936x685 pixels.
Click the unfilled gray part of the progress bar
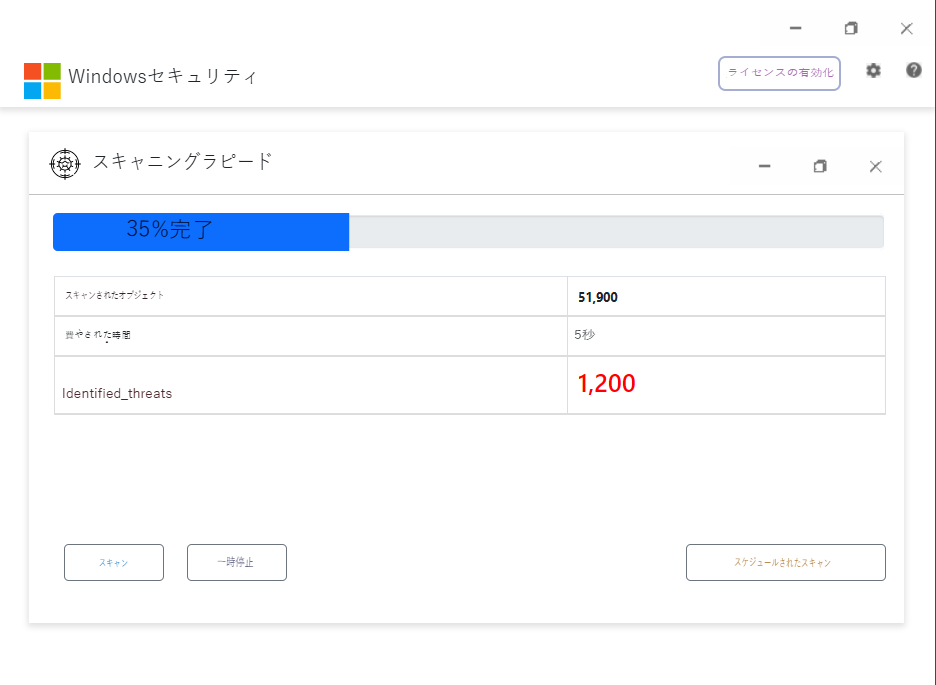tap(615, 231)
